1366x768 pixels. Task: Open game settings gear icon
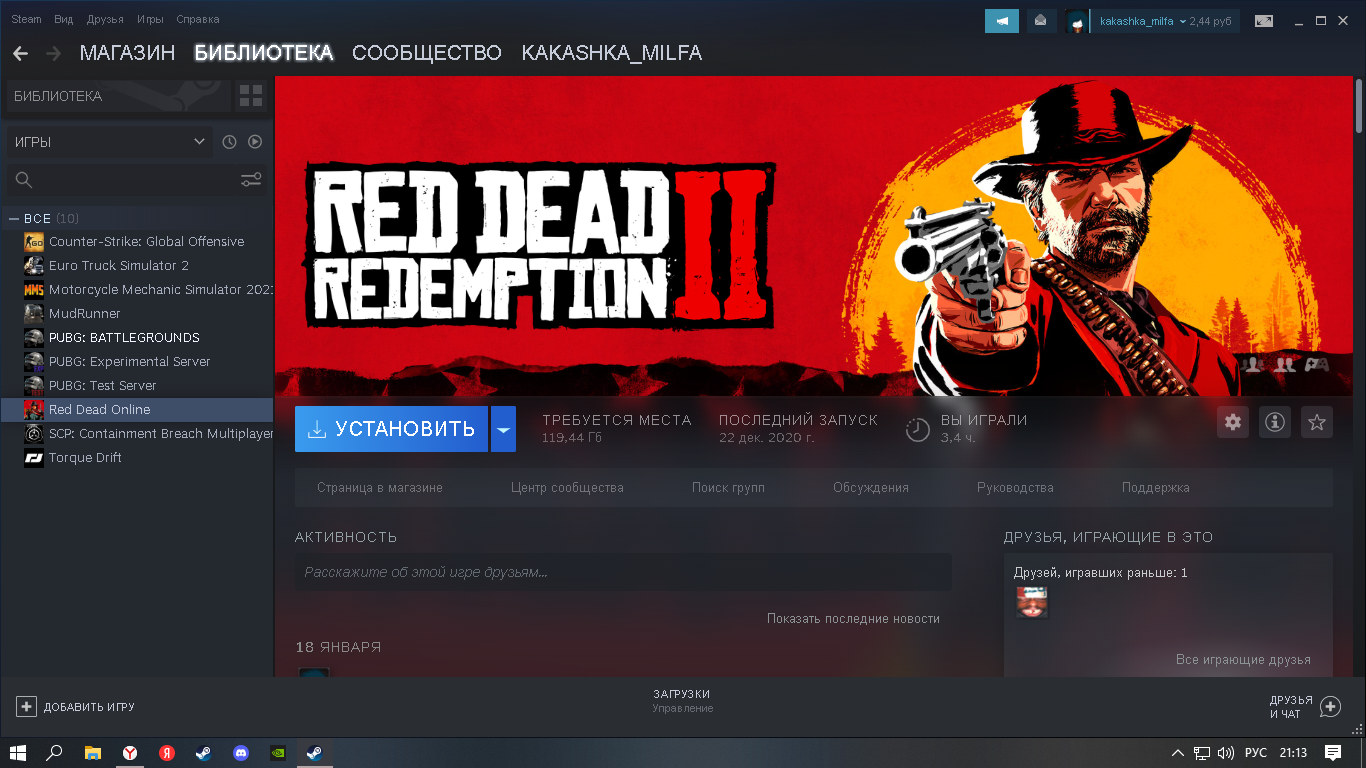(x=1233, y=422)
